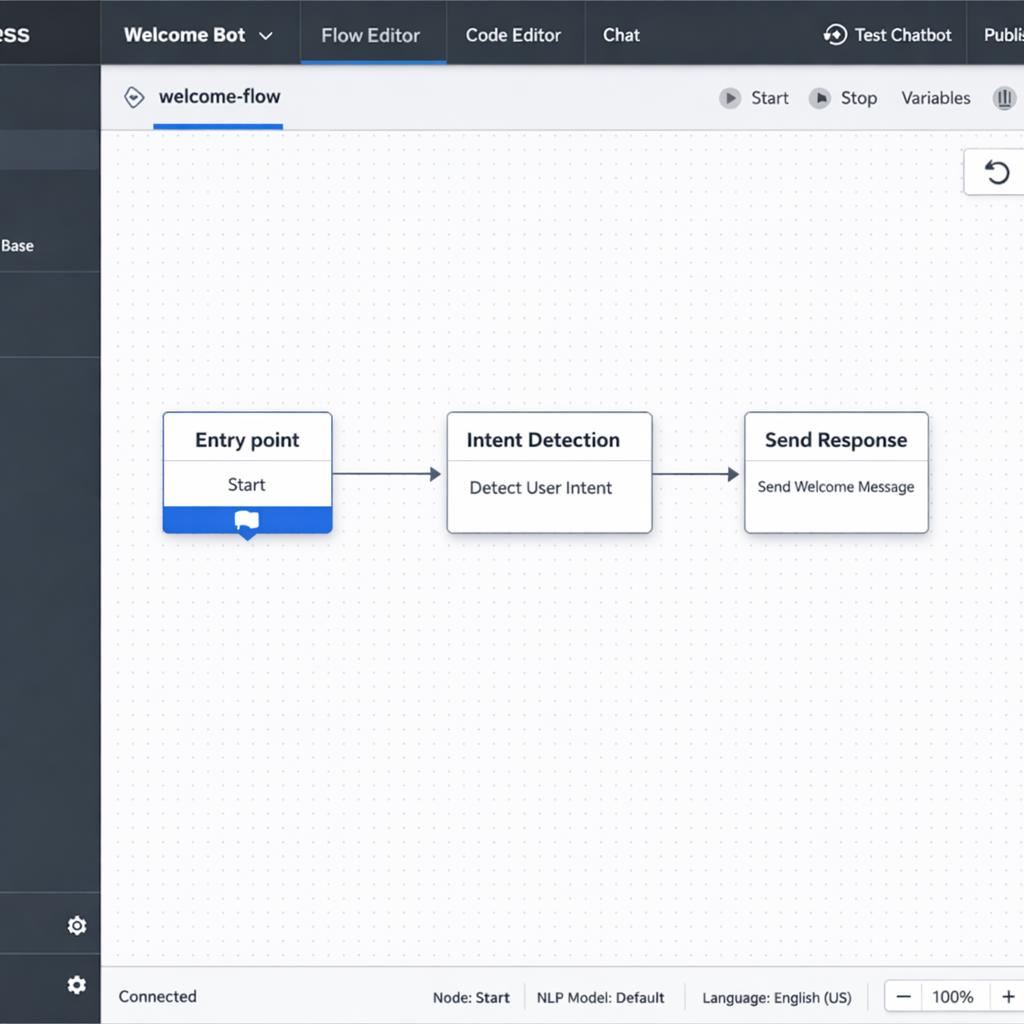Select the Flow Editor tab

pos(371,35)
